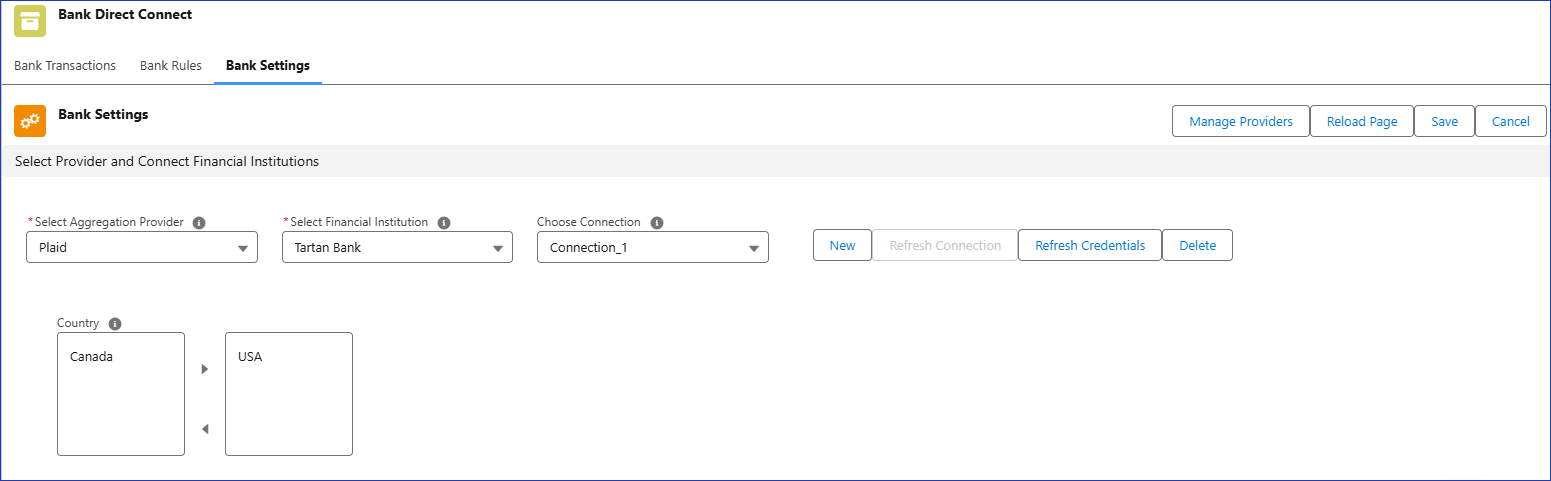Save the bank settings
The width and height of the screenshot is (1551, 481).
point(1444,121)
